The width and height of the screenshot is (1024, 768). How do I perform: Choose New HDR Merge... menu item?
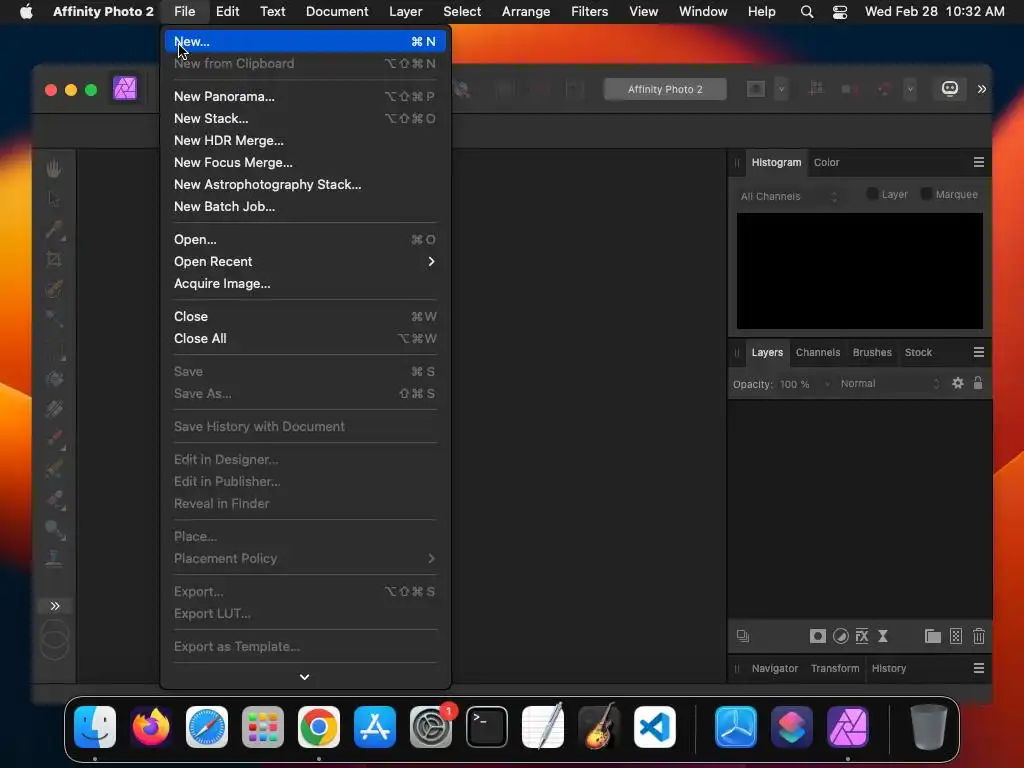coord(304,140)
